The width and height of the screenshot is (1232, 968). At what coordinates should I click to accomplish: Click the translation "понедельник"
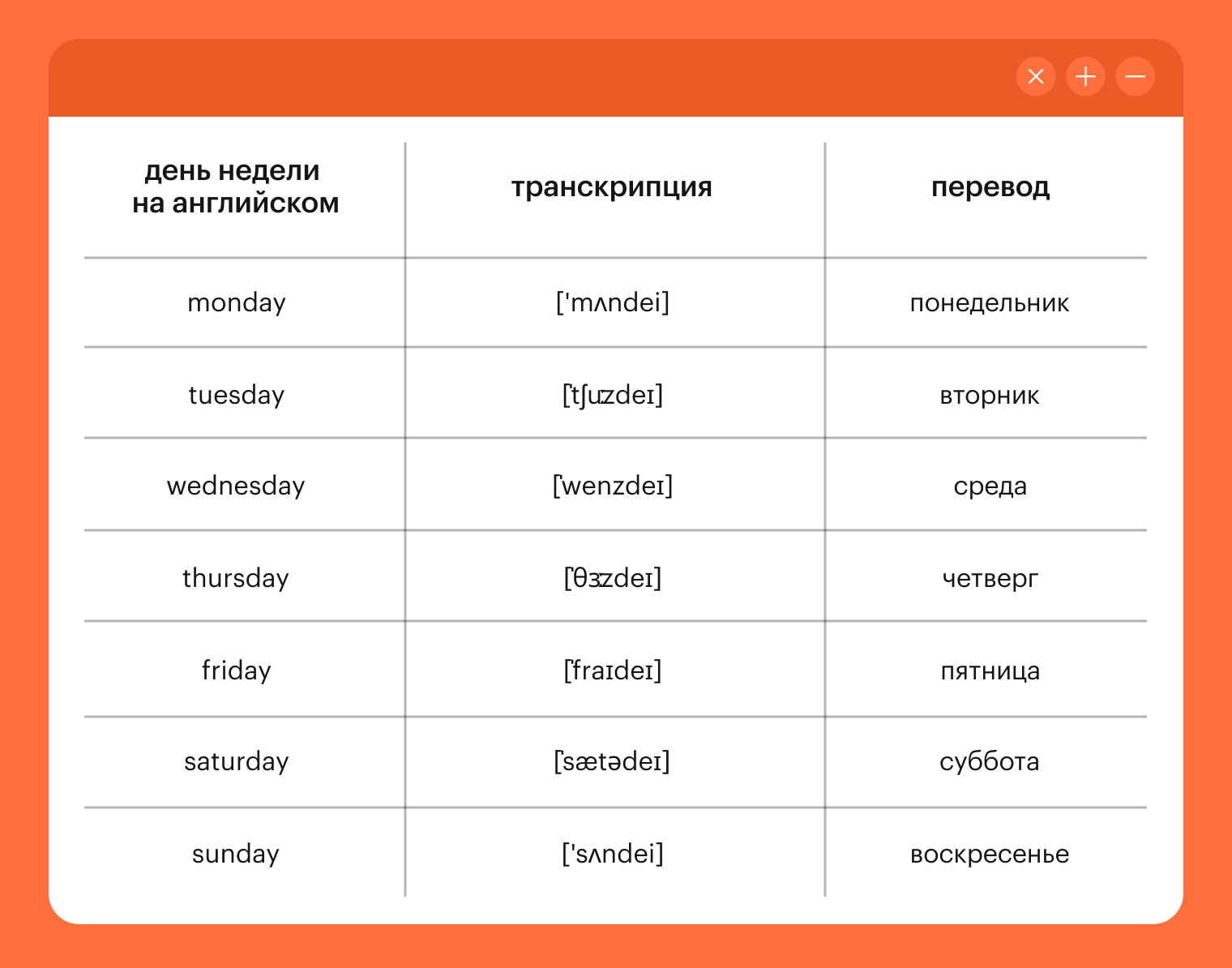pyautogui.click(x=989, y=303)
